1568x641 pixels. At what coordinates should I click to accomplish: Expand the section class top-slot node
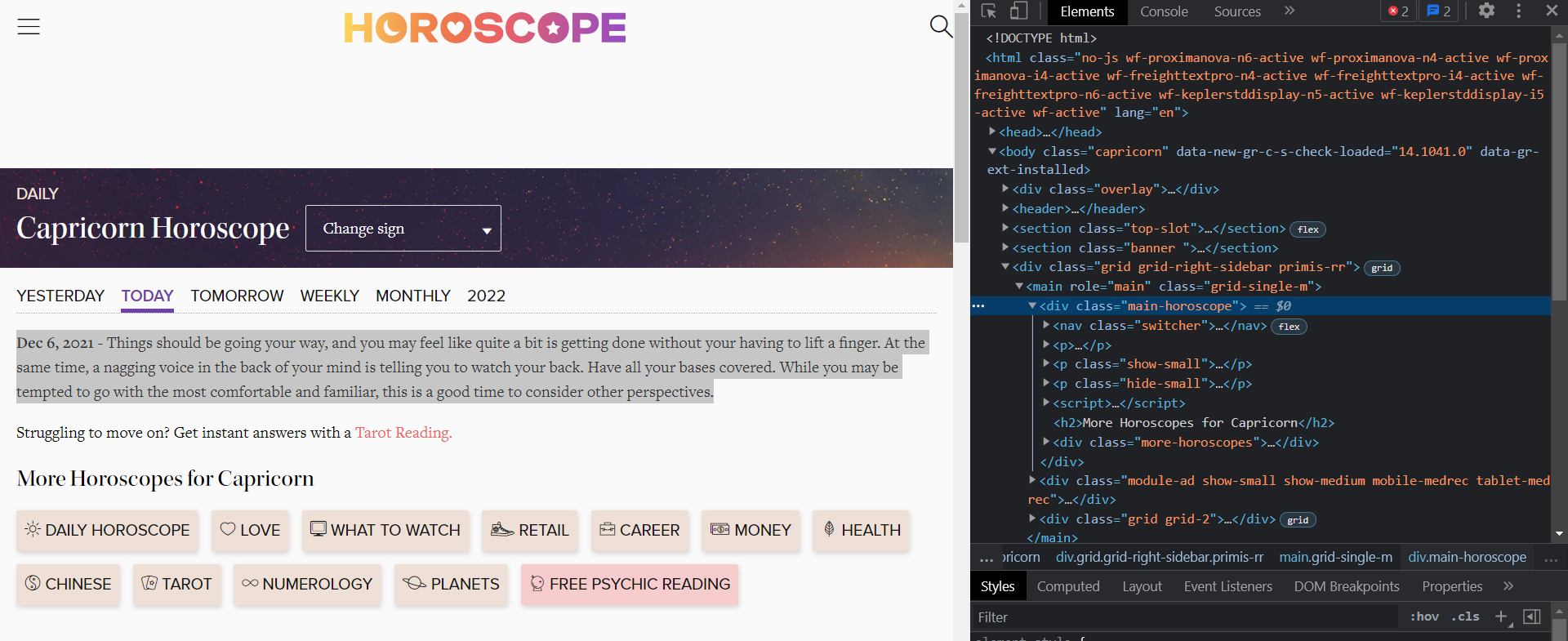1005,228
